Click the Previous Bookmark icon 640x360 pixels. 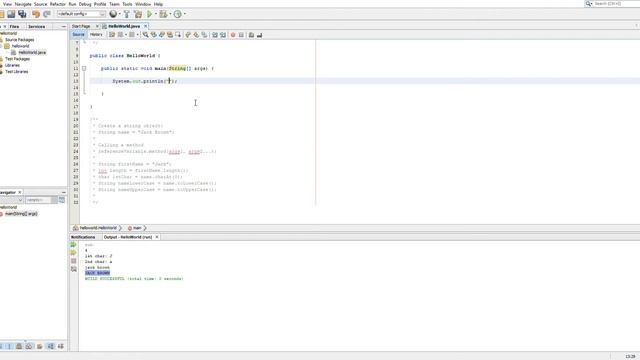click(x=188, y=35)
